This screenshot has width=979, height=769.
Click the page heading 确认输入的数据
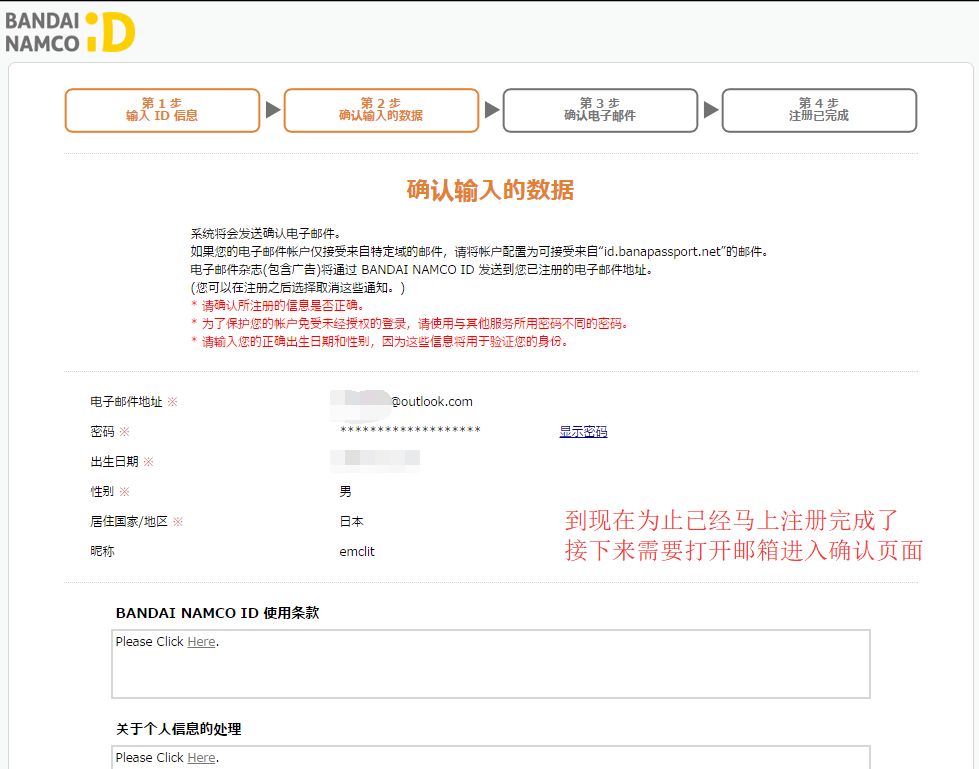(x=490, y=190)
